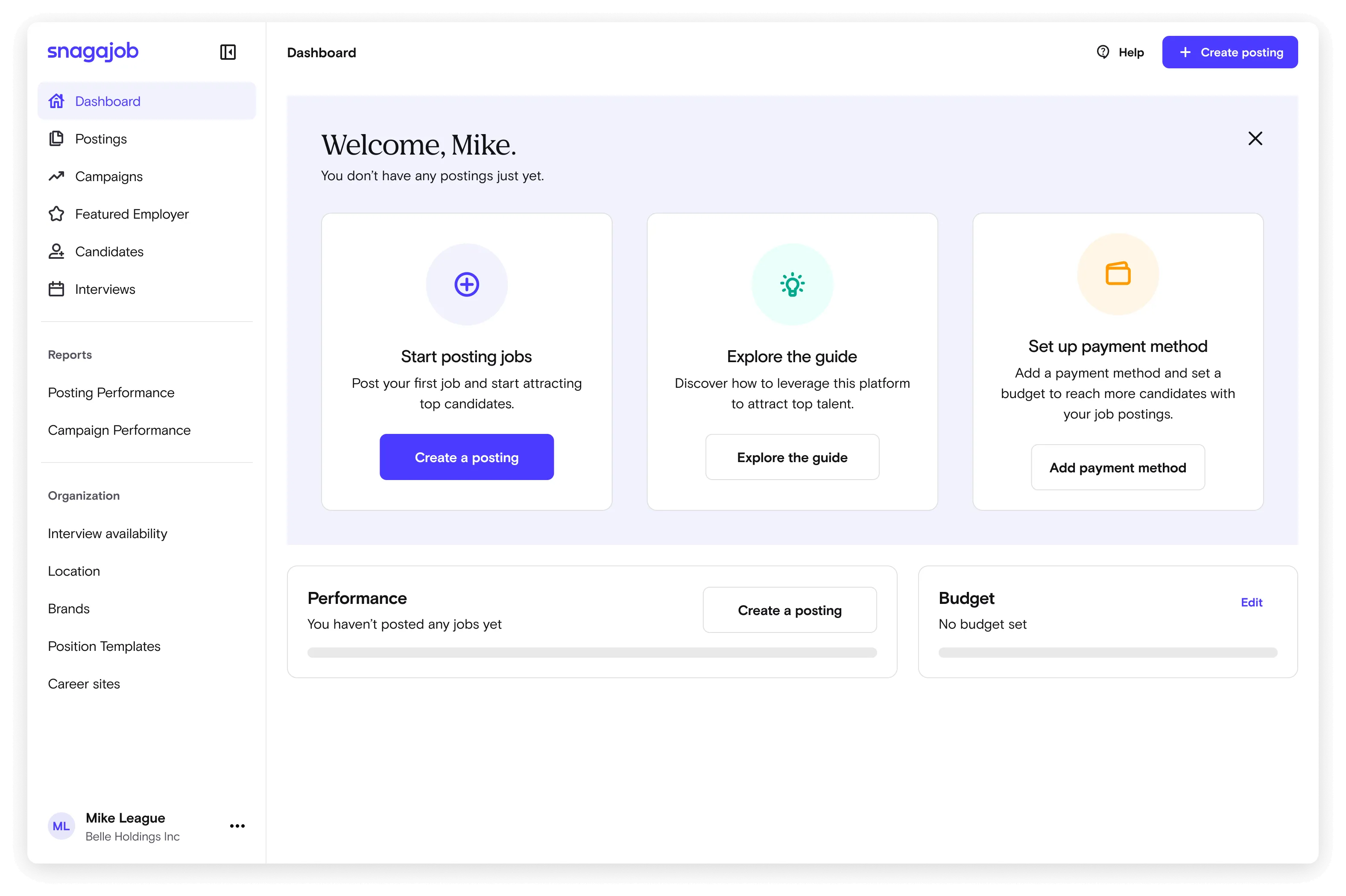Viewport: 1346px width, 896px height.
Task: Go to Position Templates page
Action: coord(104,646)
